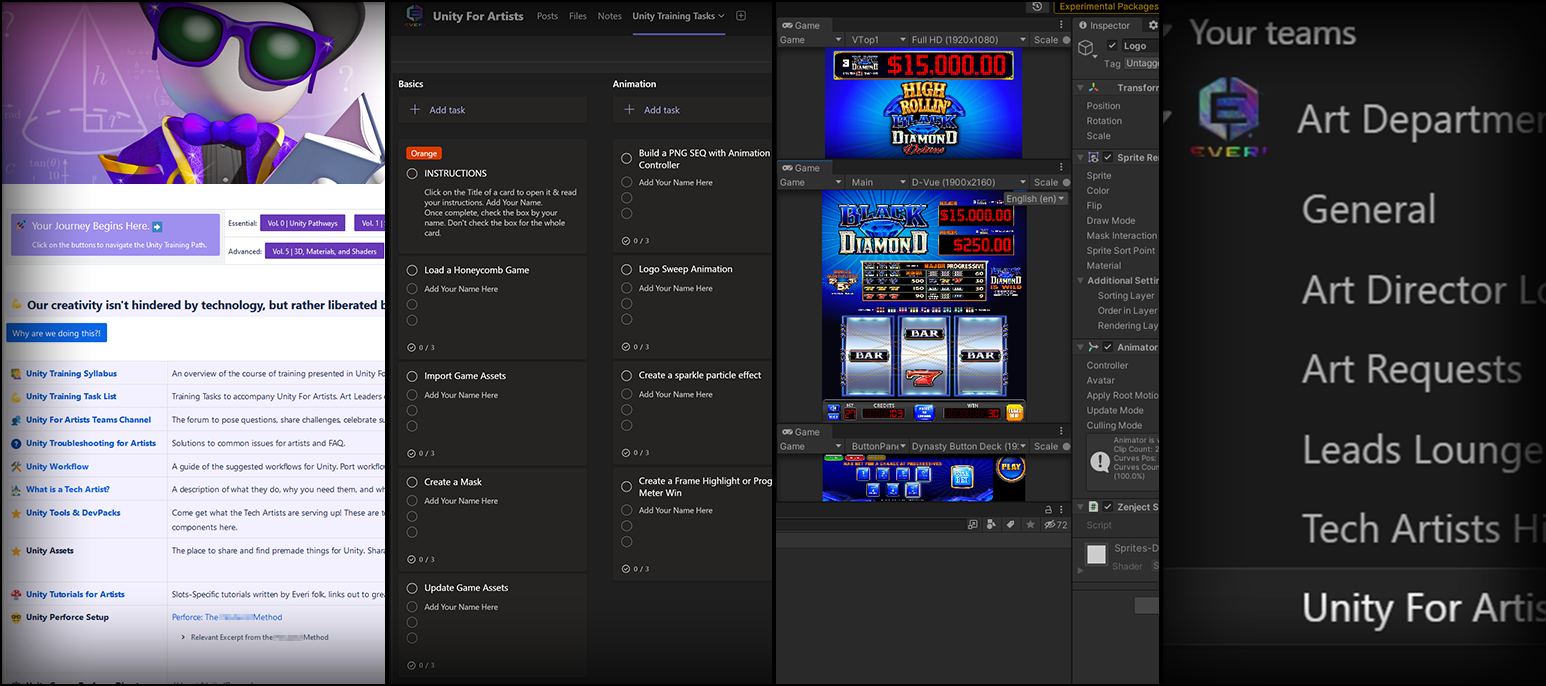Click the Sprite Renderer component icon
The image size is (1546, 686).
pyautogui.click(x=1094, y=157)
